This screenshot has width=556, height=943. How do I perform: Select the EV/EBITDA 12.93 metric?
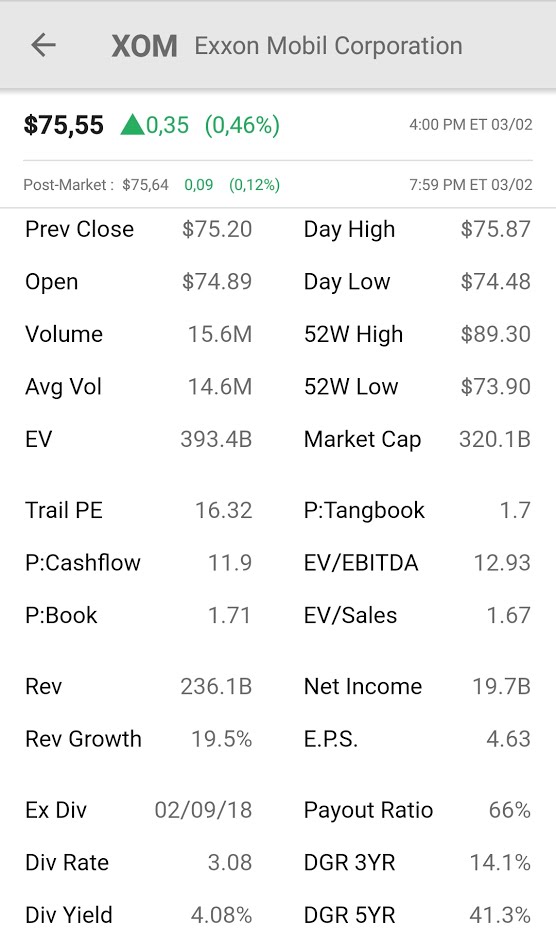pyautogui.click(x=417, y=563)
